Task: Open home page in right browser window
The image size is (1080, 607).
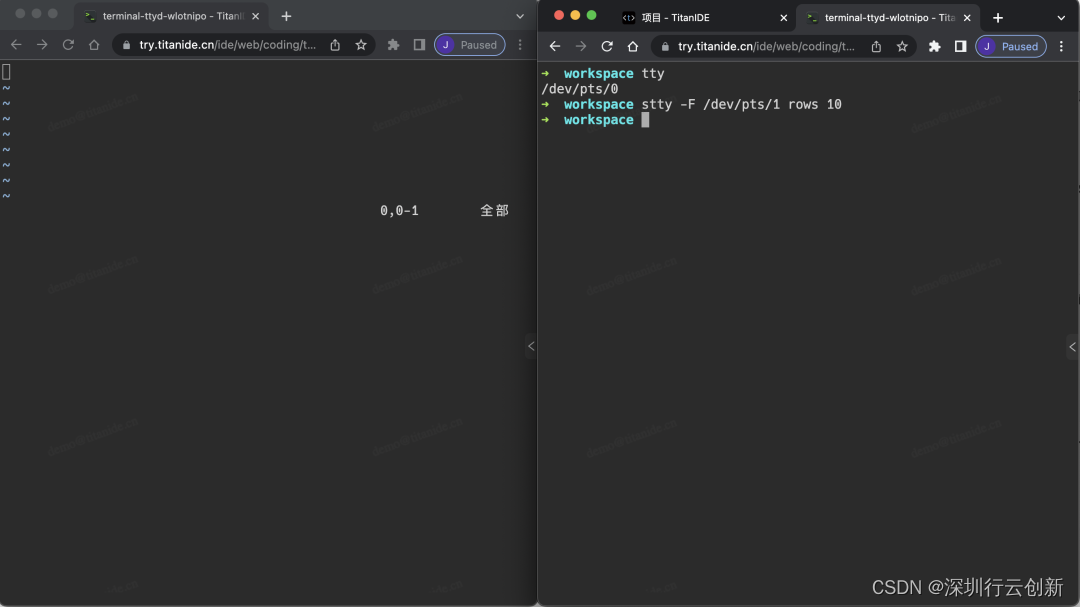Action: 633,46
